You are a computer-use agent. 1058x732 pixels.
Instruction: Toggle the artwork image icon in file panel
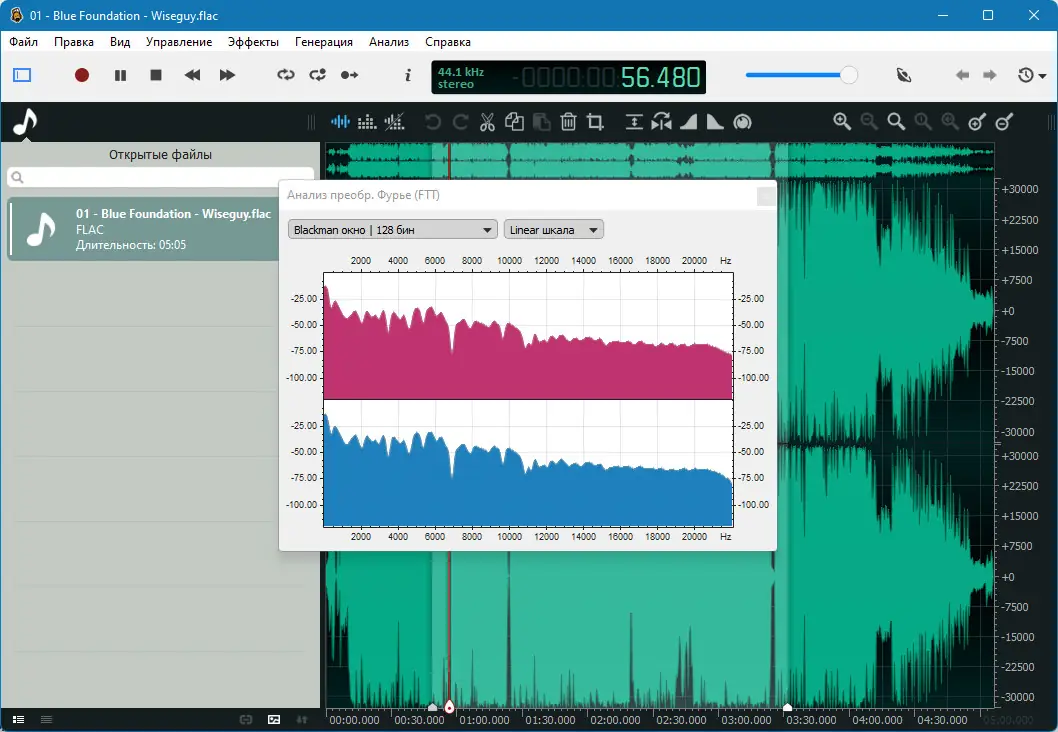(x=274, y=720)
